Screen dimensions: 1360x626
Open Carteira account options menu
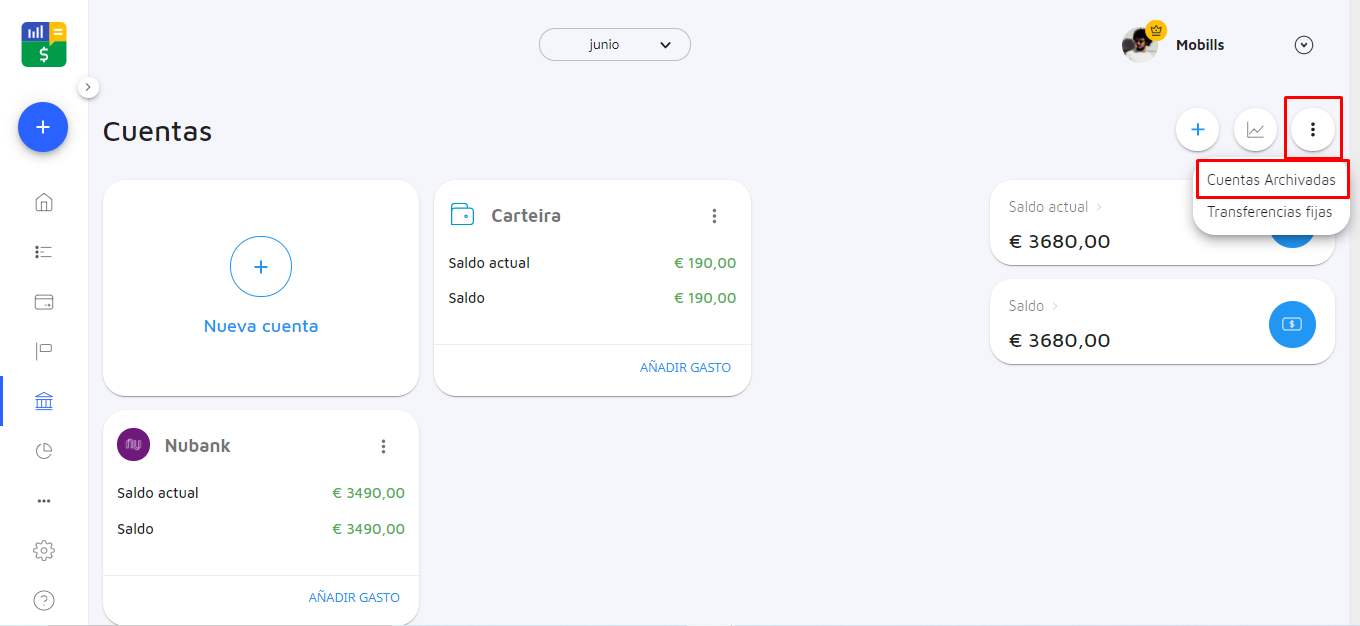coord(714,216)
